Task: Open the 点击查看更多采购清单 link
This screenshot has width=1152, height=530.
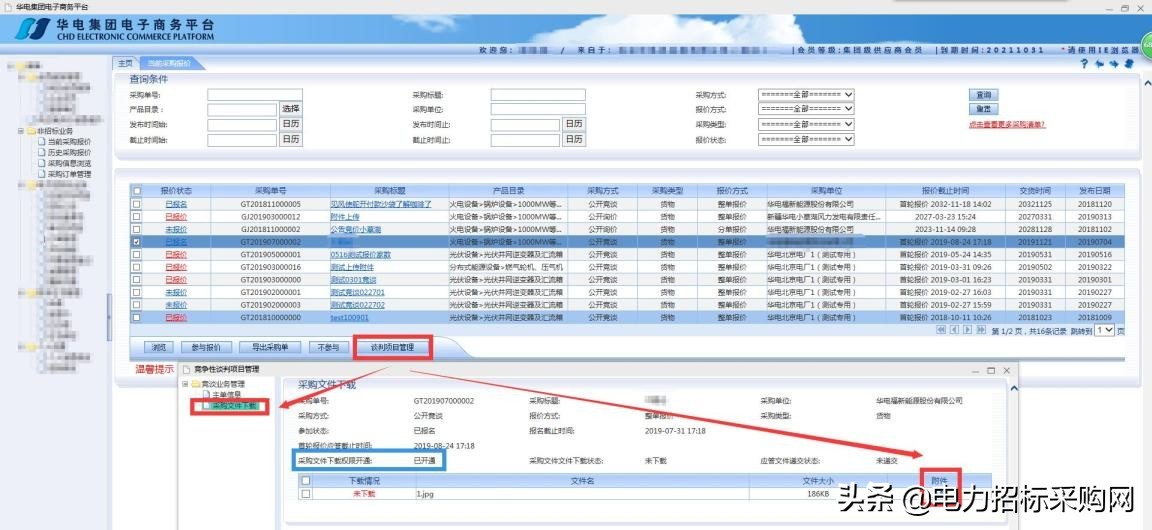Action: pyautogui.click(x=1007, y=124)
